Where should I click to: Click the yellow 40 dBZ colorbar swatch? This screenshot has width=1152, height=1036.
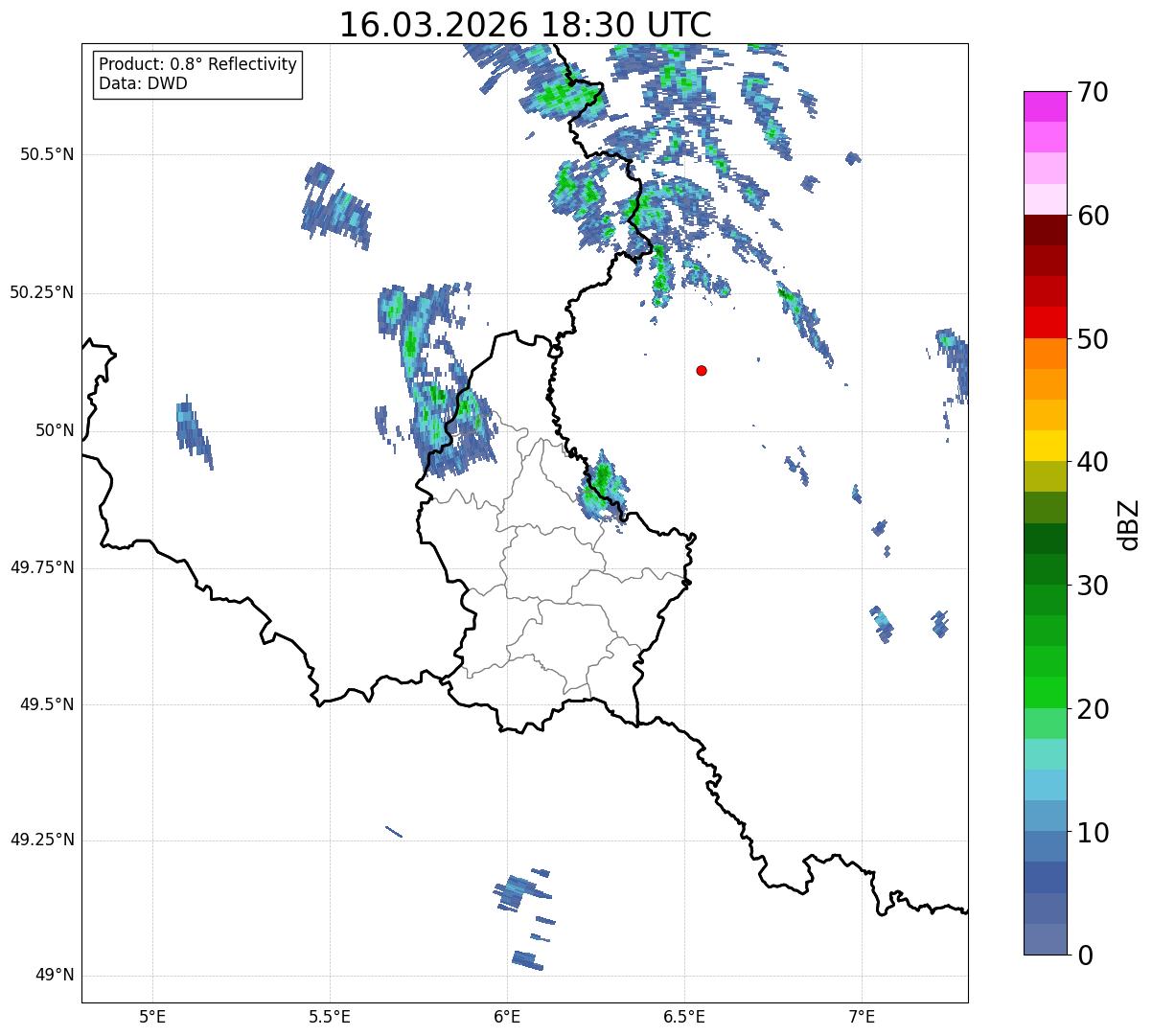pyautogui.click(x=1046, y=447)
